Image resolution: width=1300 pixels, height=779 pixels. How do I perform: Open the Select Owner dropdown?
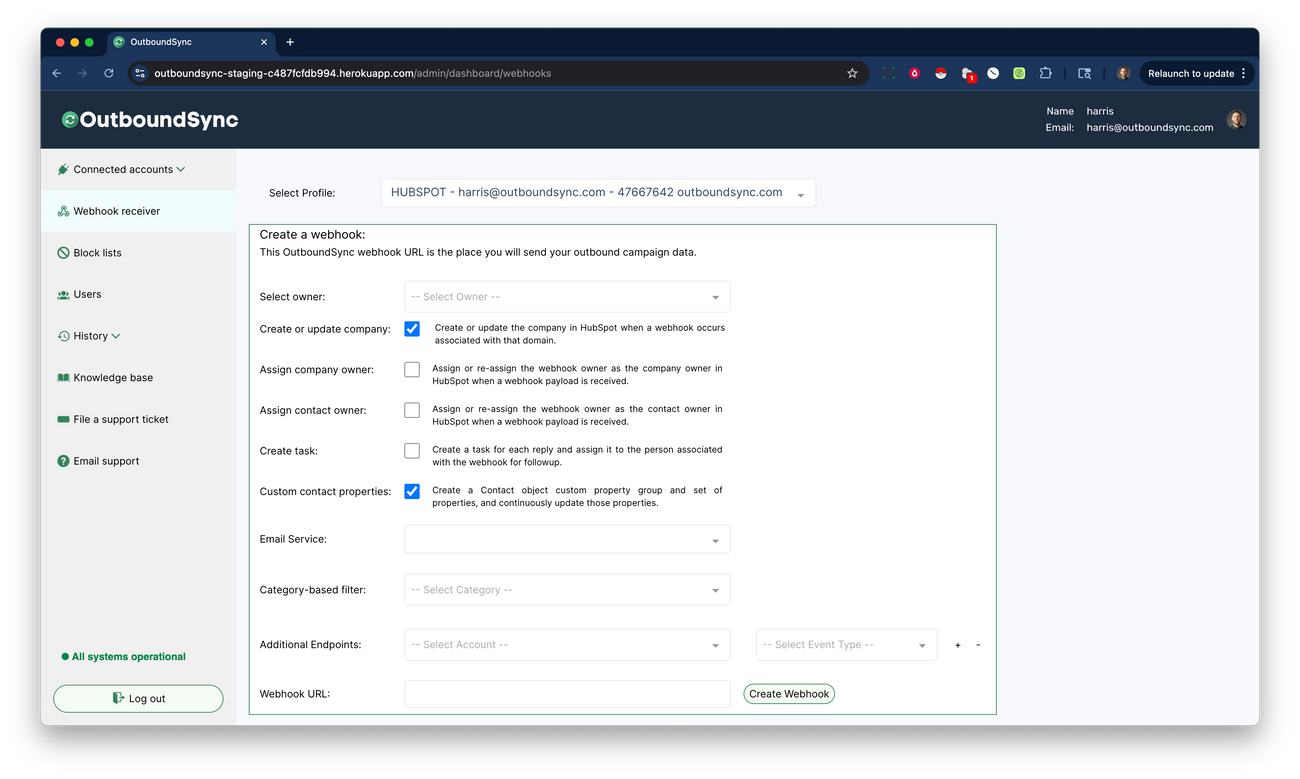click(x=566, y=296)
